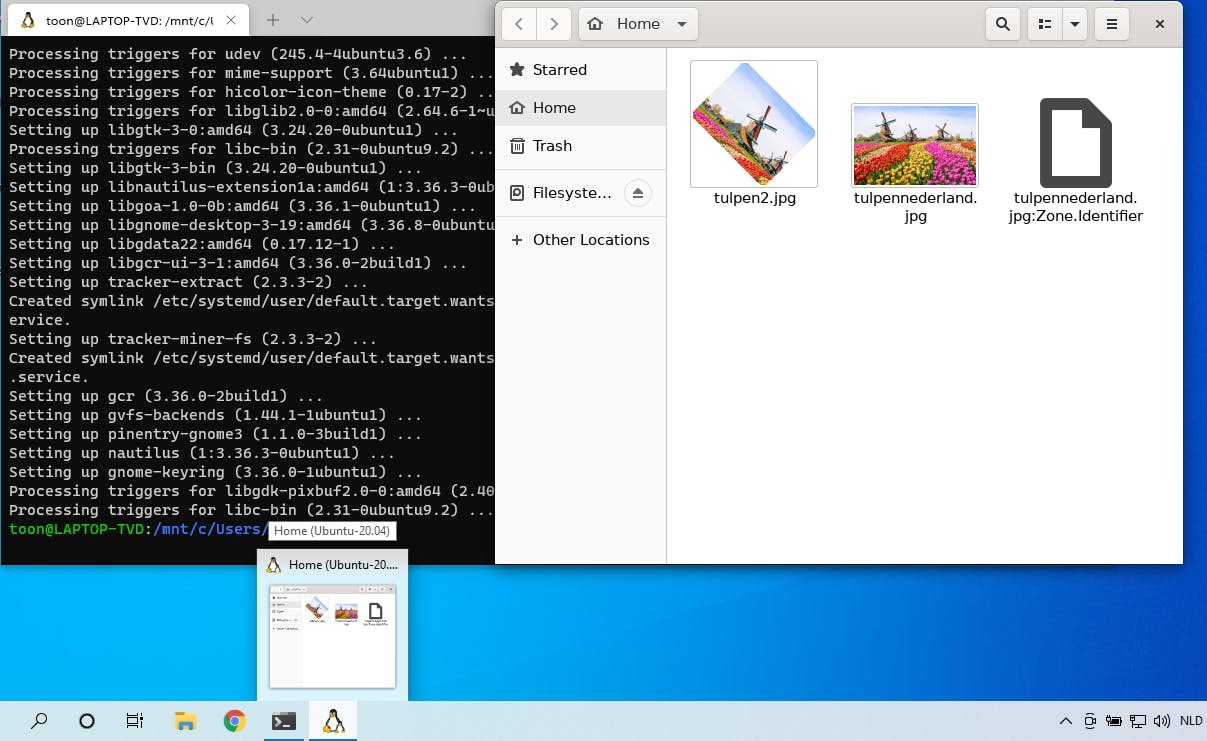The image size is (1207, 741).
Task: Click the line 'Setting up gnome-keyring' in terminal
Action: (x=215, y=472)
